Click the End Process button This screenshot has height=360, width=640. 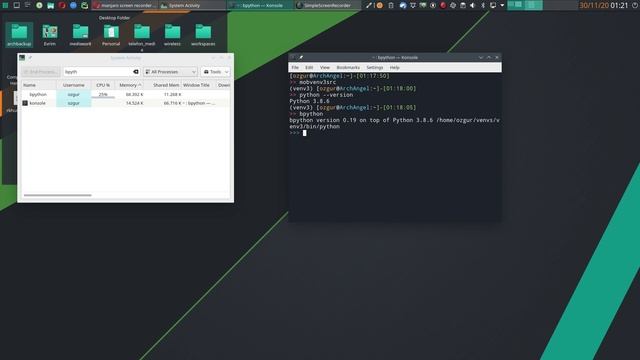(41, 72)
